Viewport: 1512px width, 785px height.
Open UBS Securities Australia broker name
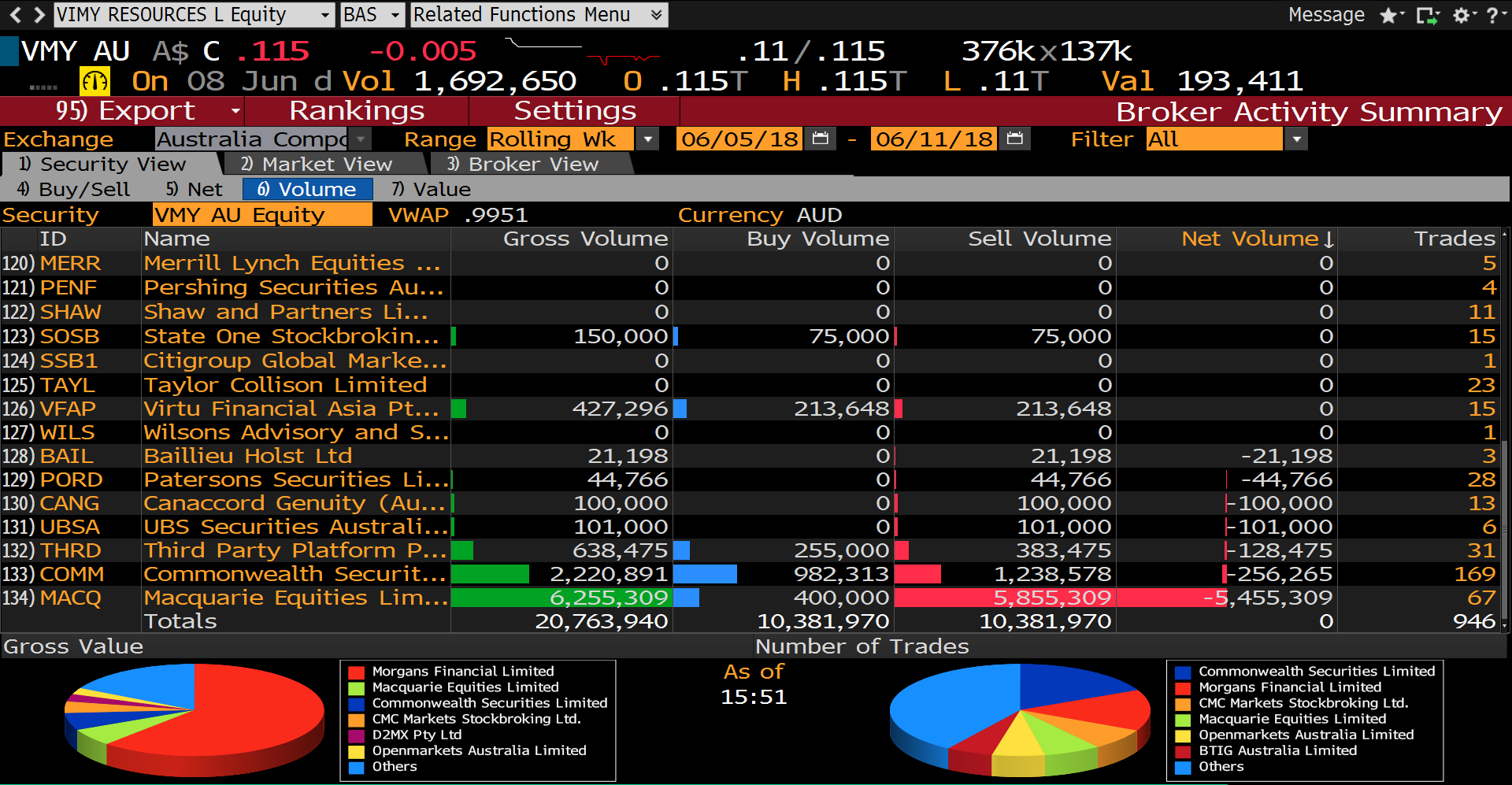(295, 527)
